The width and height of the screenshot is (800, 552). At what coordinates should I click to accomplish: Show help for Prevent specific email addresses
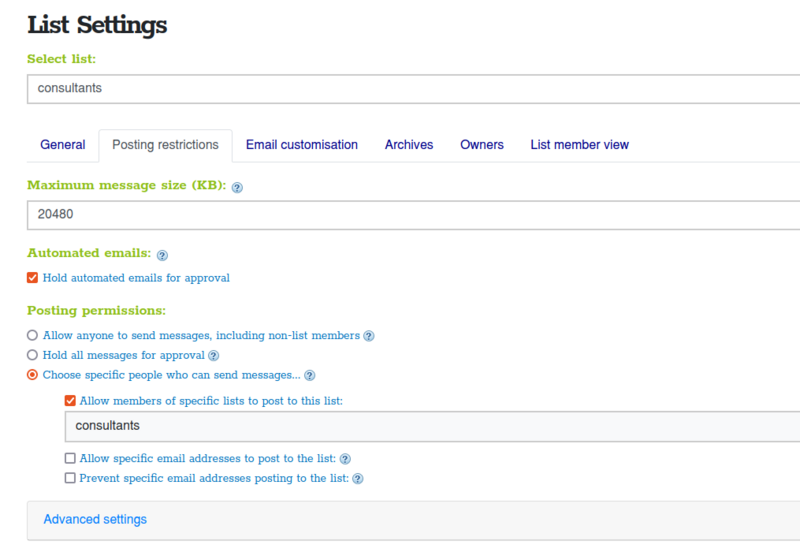click(357, 479)
